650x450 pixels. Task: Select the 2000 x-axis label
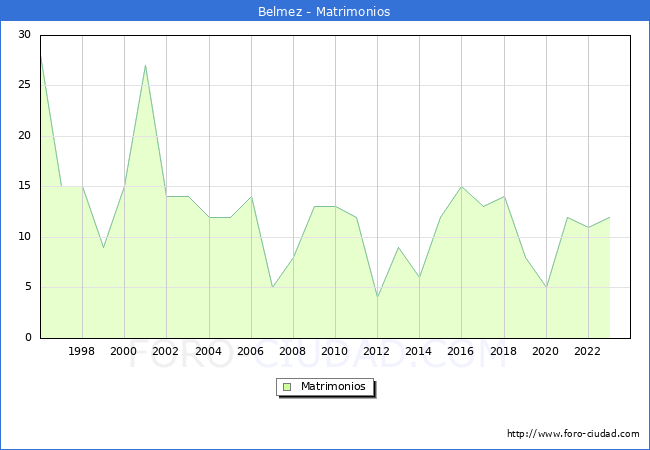124,352
